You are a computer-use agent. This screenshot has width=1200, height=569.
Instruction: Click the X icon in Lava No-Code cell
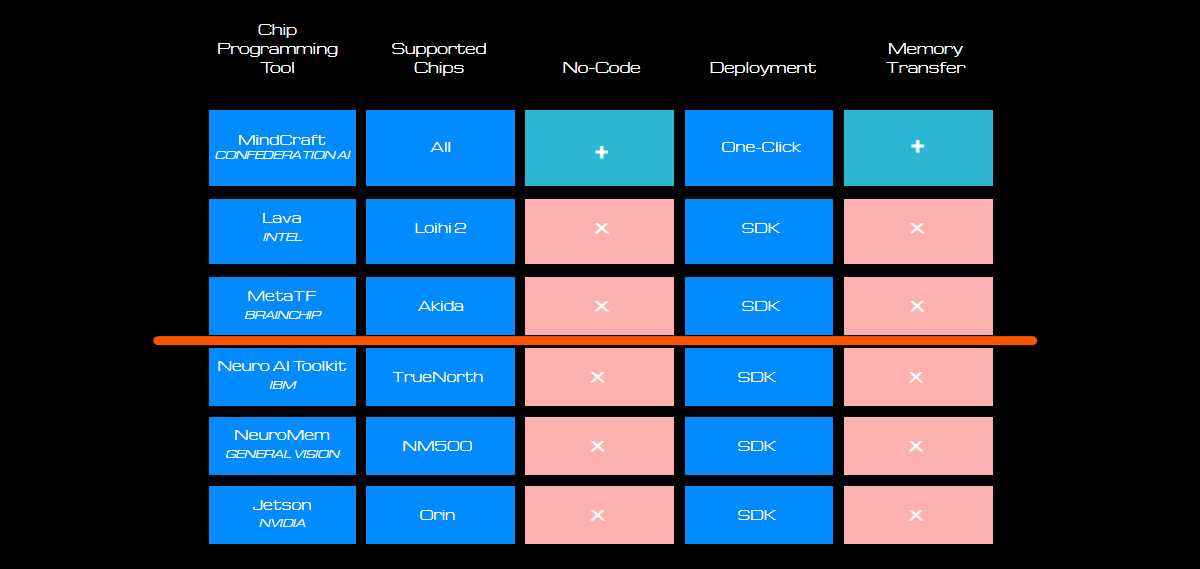point(601,228)
